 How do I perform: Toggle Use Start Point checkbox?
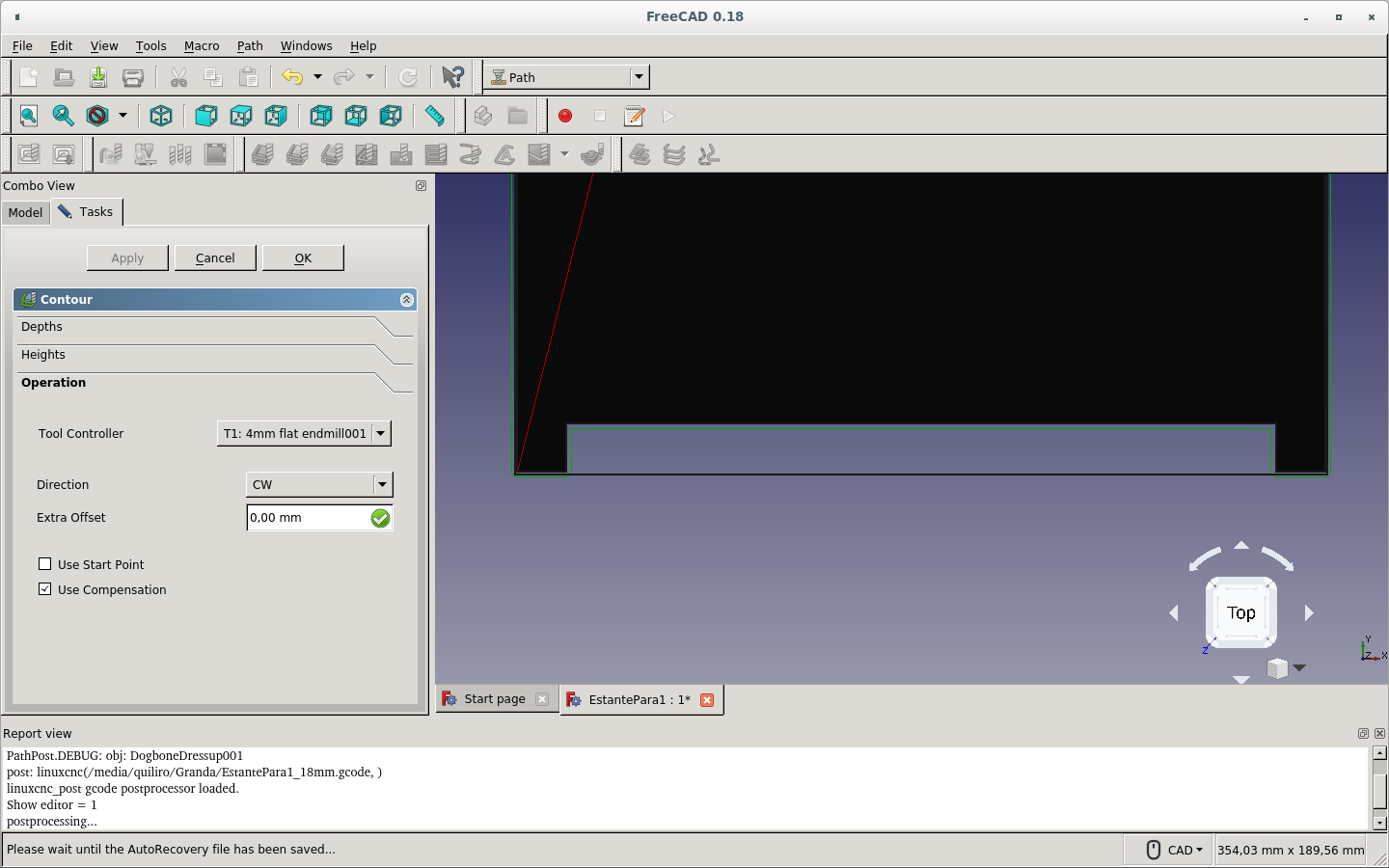44,564
